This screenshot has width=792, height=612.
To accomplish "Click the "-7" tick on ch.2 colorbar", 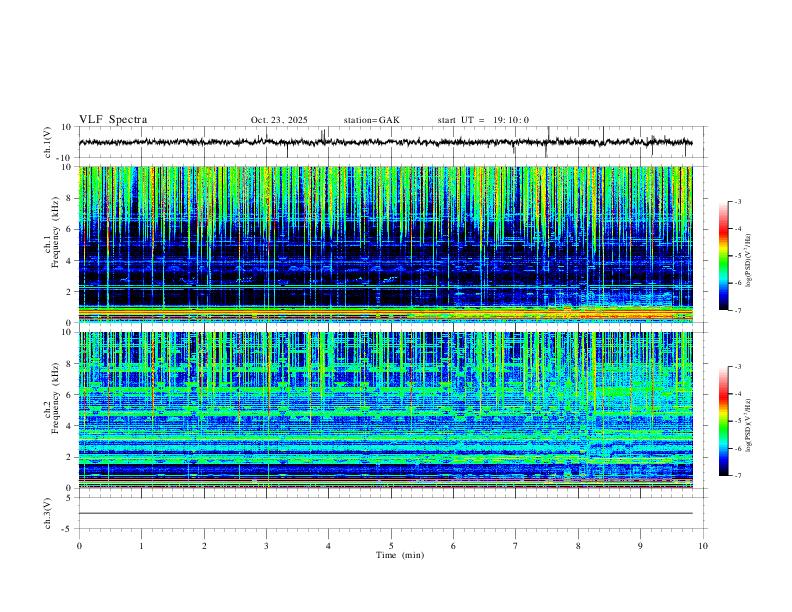I will tap(737, 476).
